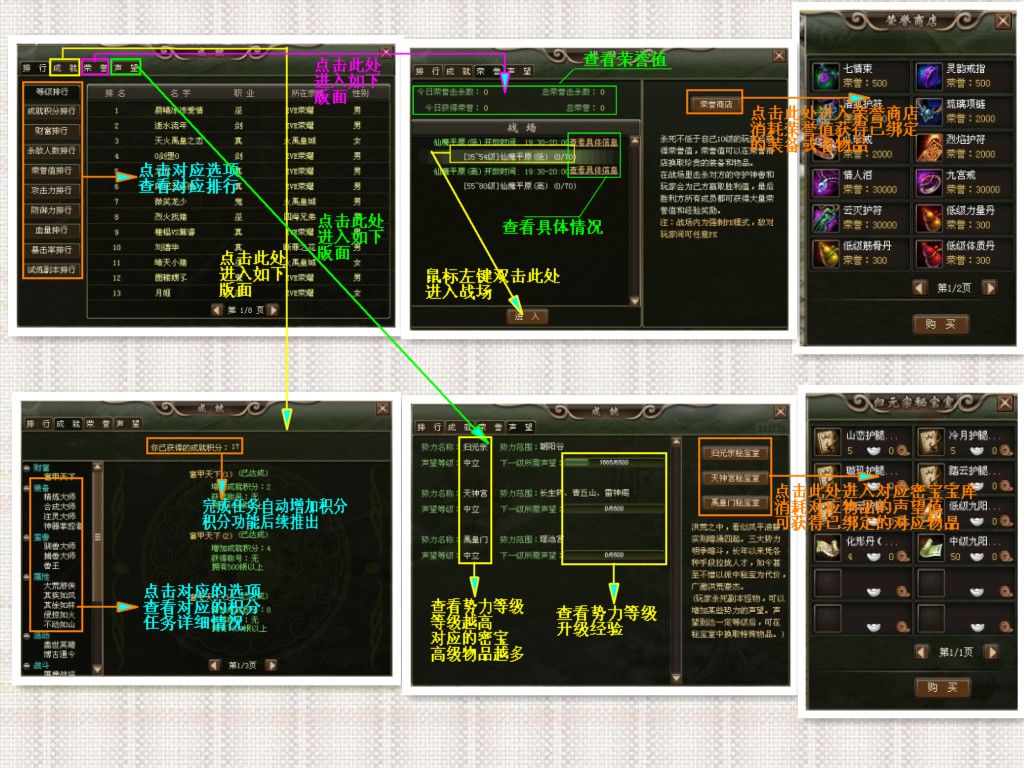The image size is (1024, 768).
Task: Collapse the 宠物 achievement category
Action: 27,537
